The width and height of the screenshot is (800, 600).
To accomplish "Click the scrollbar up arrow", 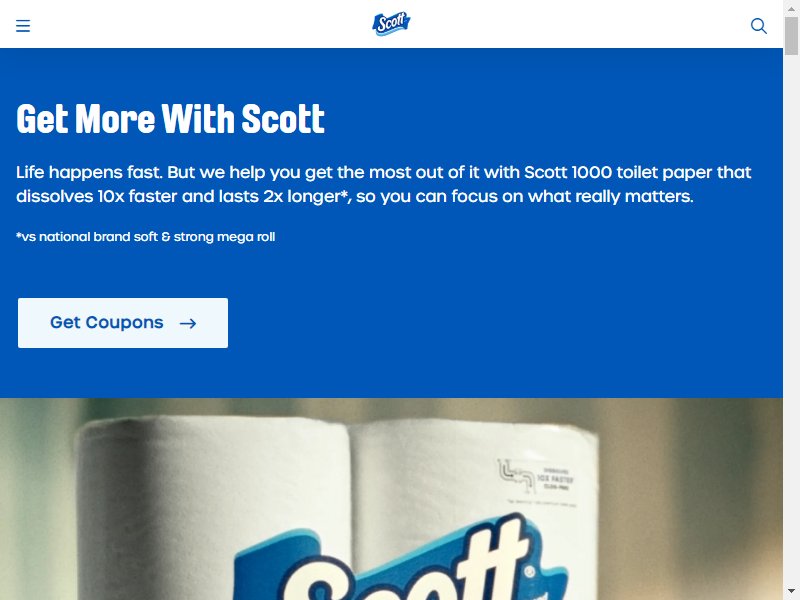I will pyautogui.click(x=791, y=8).
